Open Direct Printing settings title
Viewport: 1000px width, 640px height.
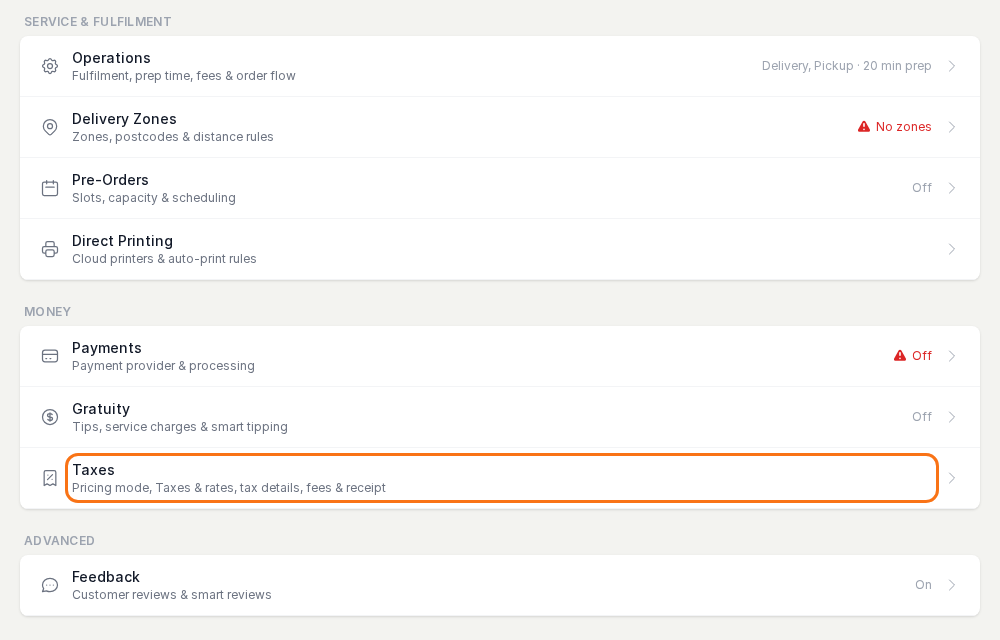coord(122,241)
